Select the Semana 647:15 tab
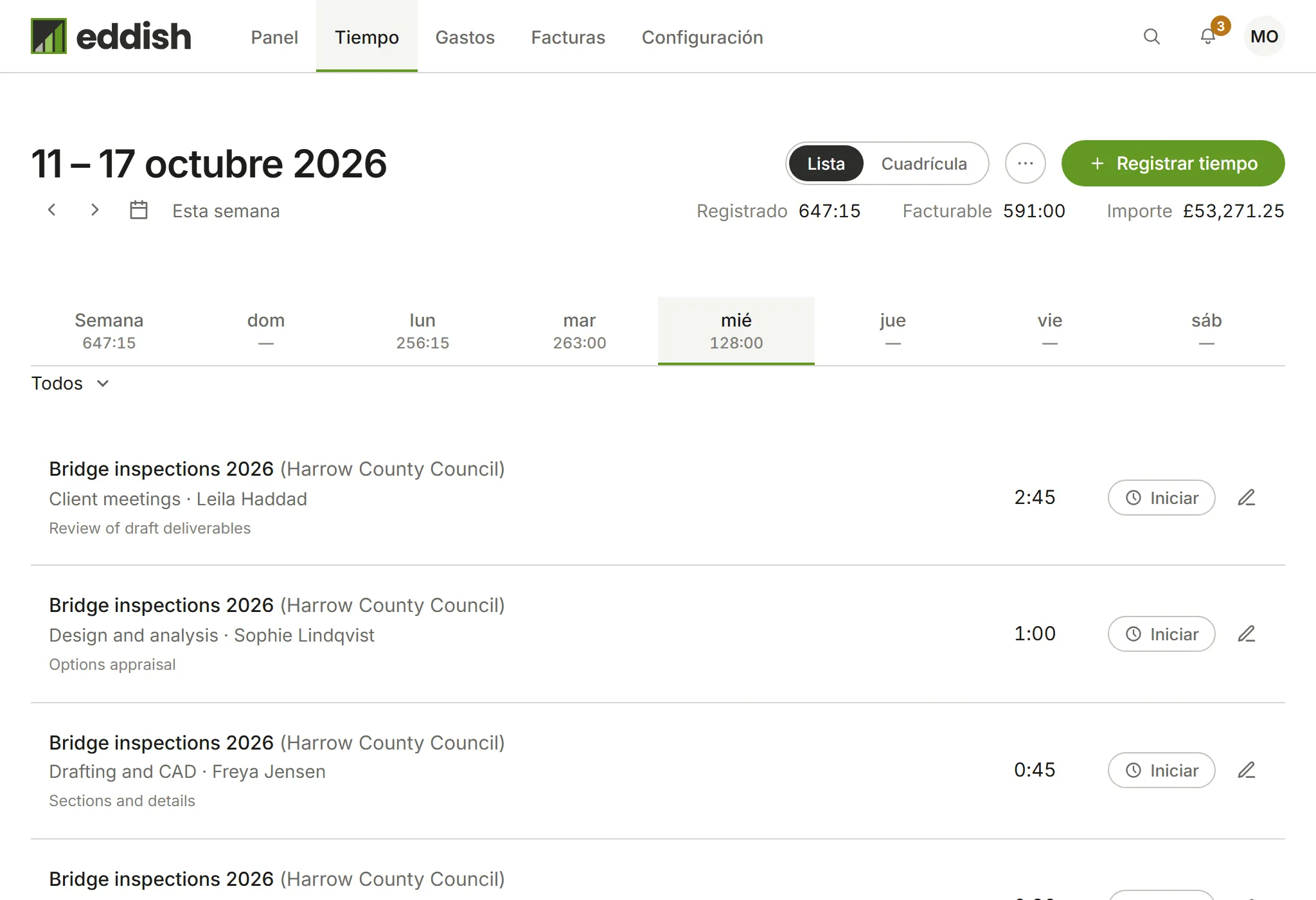The image size is (1316, 900). tap(109, 331)
